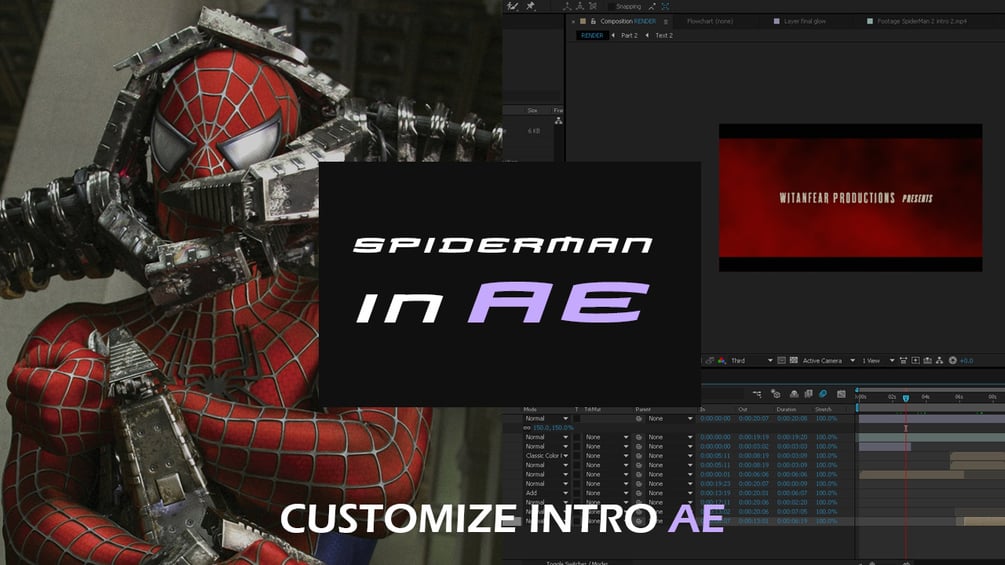Open the first layer Parent None dropdown
1005x565 pixels.
pos(670,419)
